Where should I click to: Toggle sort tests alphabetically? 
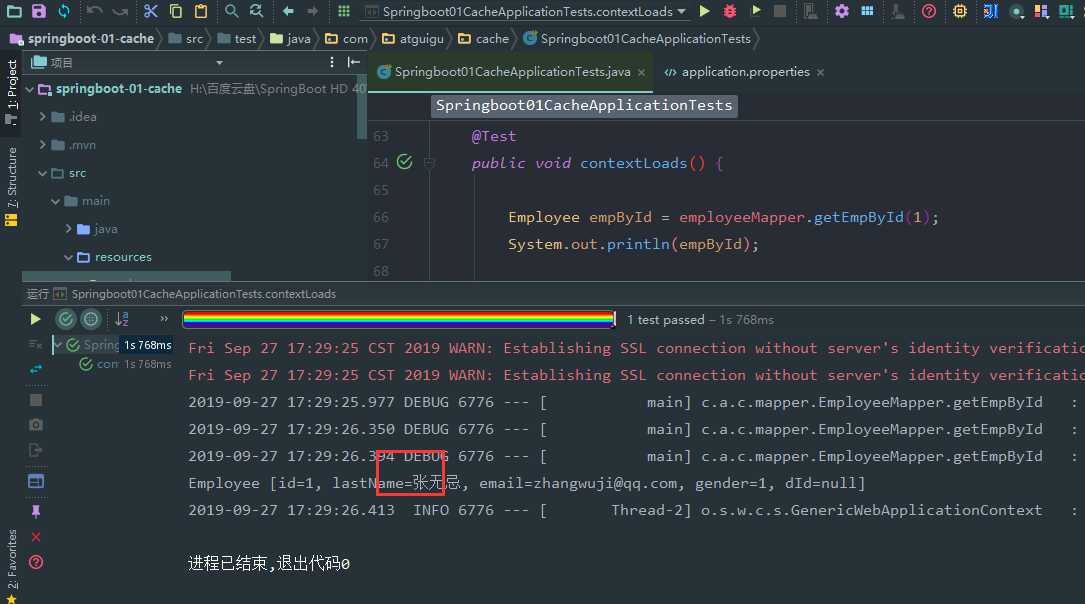[122, 319]
